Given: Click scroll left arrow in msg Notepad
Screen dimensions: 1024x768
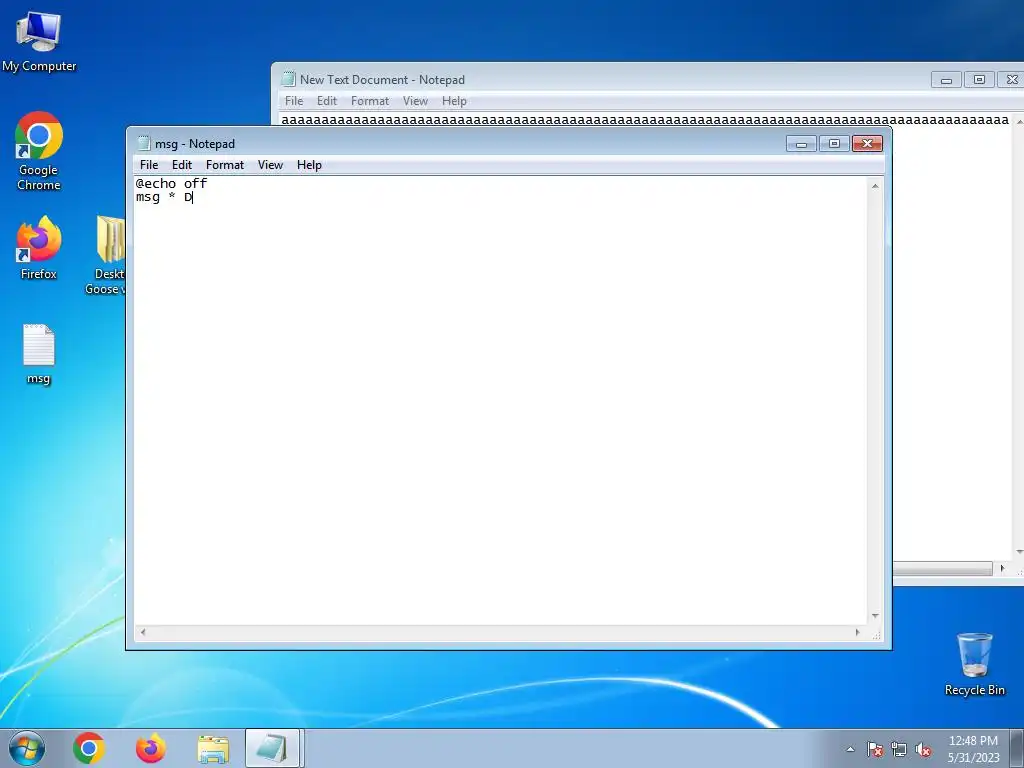Looking at the screenshot, I should pos(143,632).
